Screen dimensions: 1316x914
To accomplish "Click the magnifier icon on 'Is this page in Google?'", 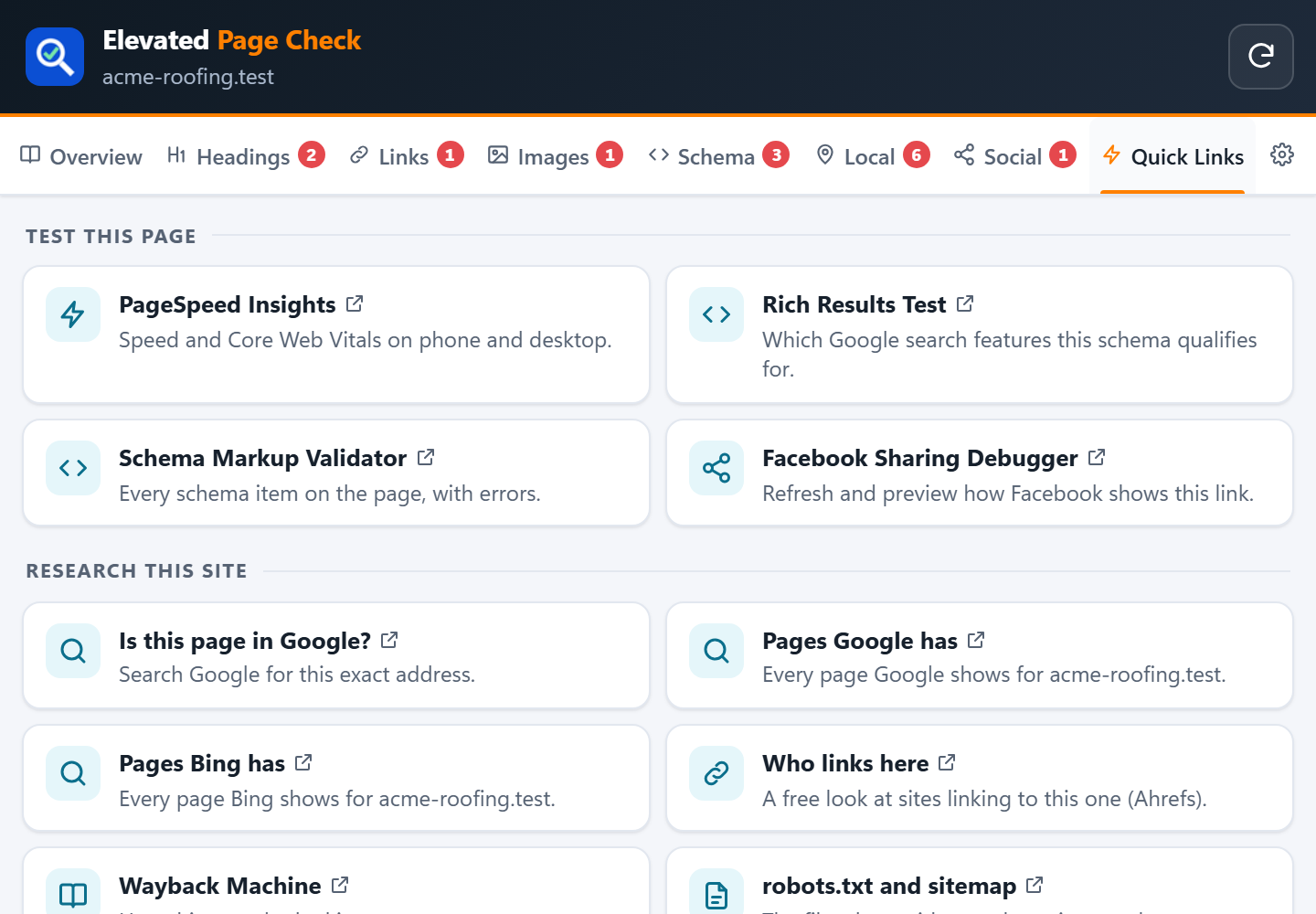I will pyautogui.click(x=73, y=651).
